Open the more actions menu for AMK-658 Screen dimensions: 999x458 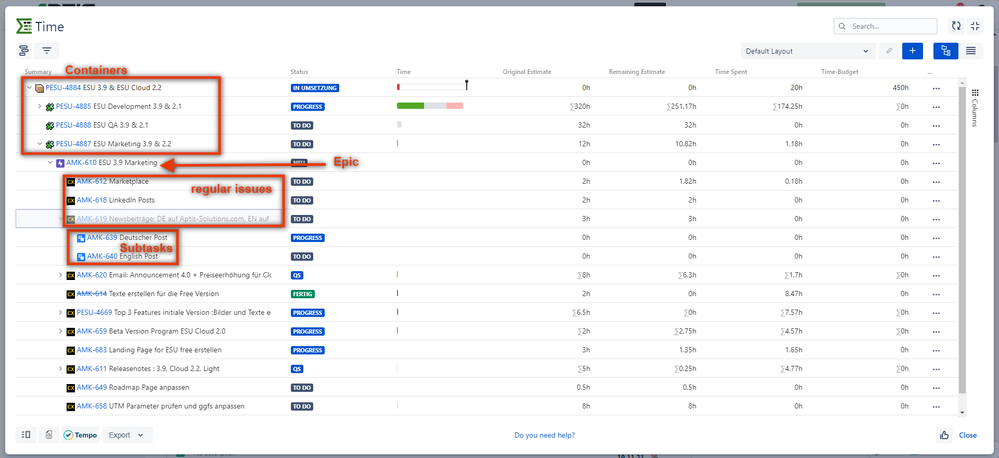coord(936,406)
